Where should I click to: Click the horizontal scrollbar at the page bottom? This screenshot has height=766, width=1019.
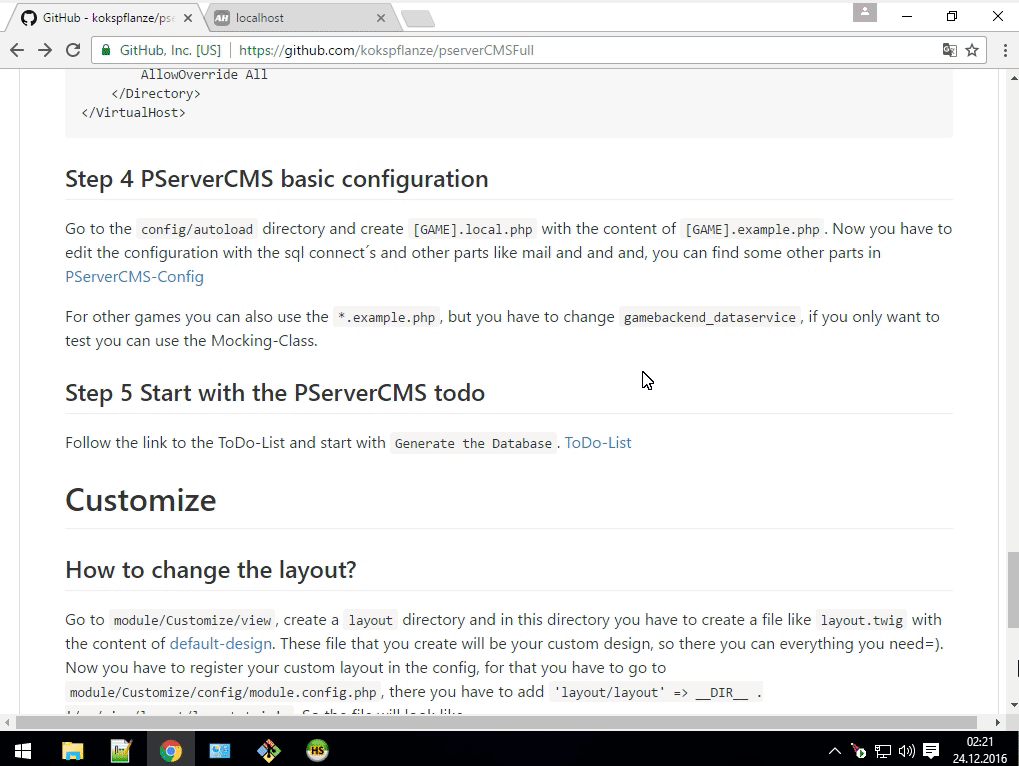pyautogui.click(x=500, y=722)
